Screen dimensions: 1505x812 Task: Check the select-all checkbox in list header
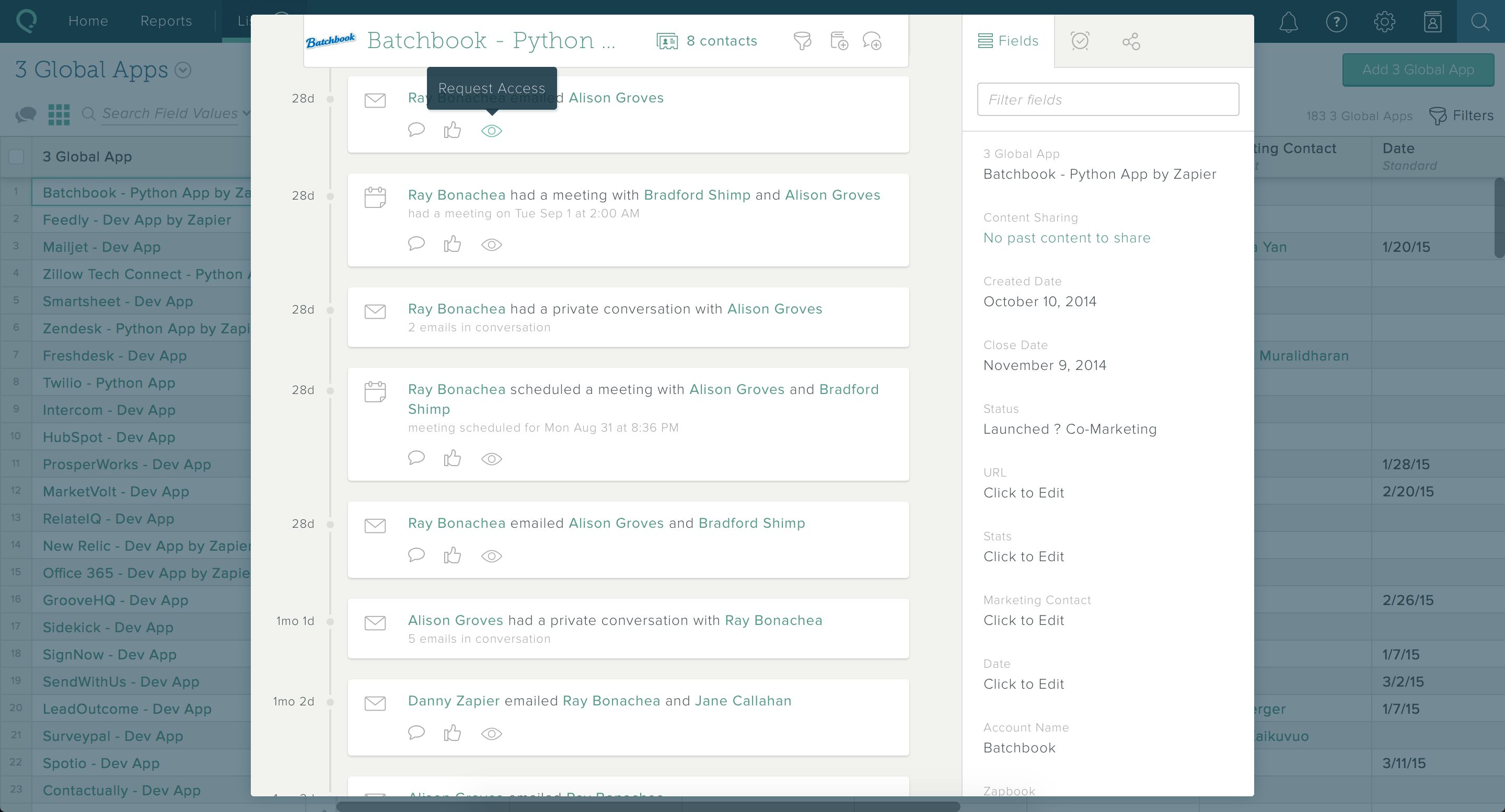click(x=16, y=157)
